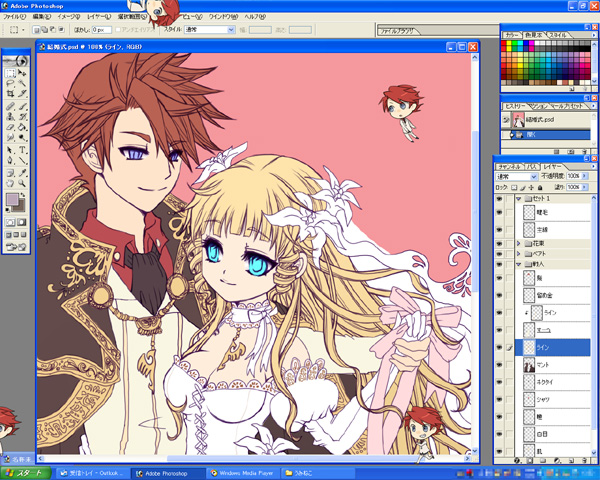Toggle the lock transparent pixels checkbox

pyautogui.click(x=514, y=188)
